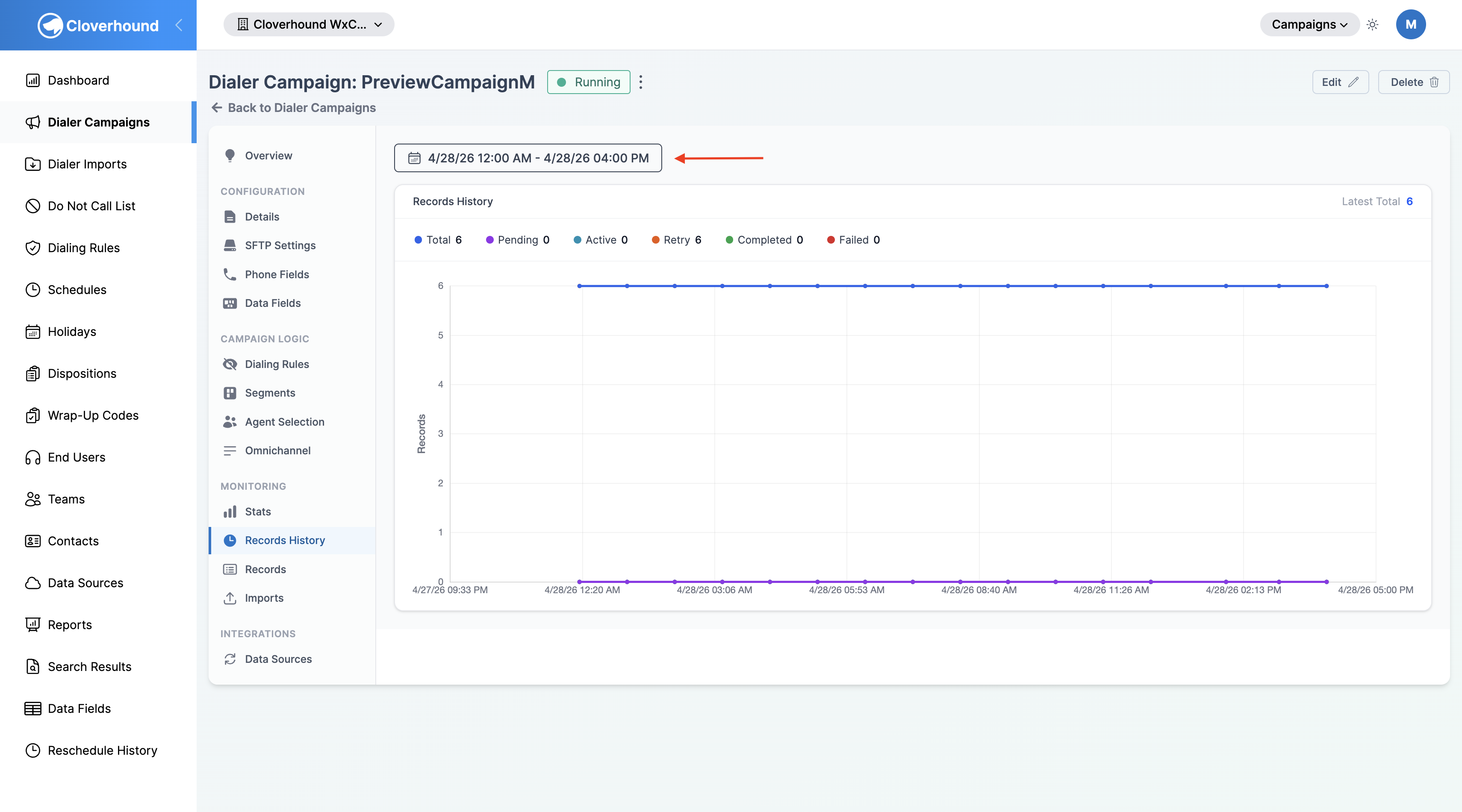Image resolution: width=1462 pixels, height=812 pixels.
Task: Click the Dashboard icon in the sidebar
Action: point(33,81)
